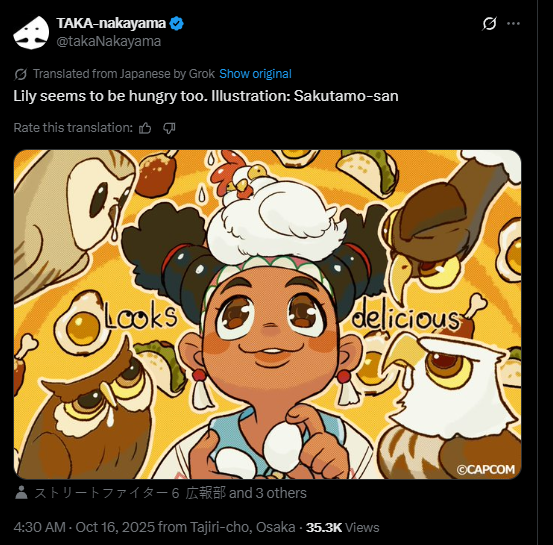Open the 35.3K Views count
The height and width of the screenshot is (545, 553).
coord(342,527)
